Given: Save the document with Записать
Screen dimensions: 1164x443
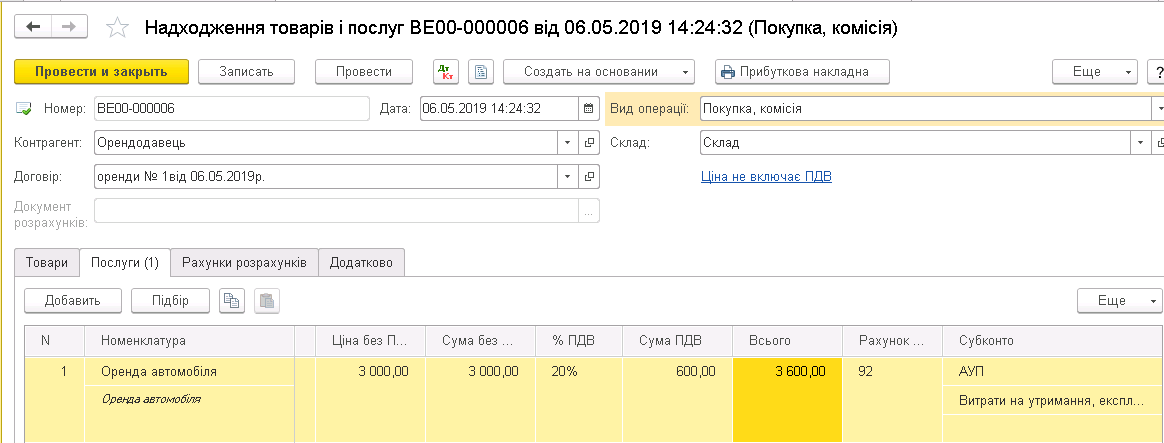Looking at the screenshot, I should [246, 71].
